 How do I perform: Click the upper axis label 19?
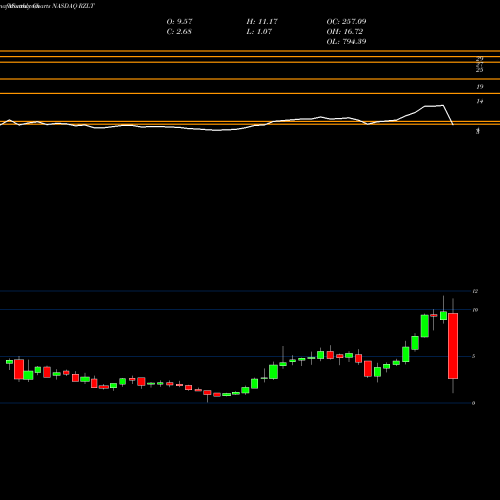coord(480,87)
